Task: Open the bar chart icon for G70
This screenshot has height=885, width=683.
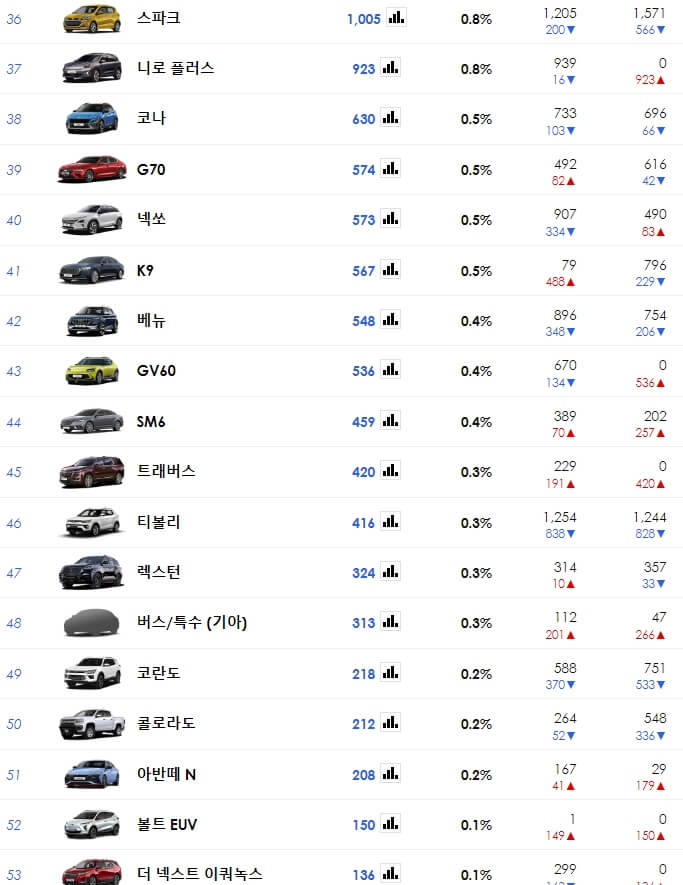Action: pos(390,168)
